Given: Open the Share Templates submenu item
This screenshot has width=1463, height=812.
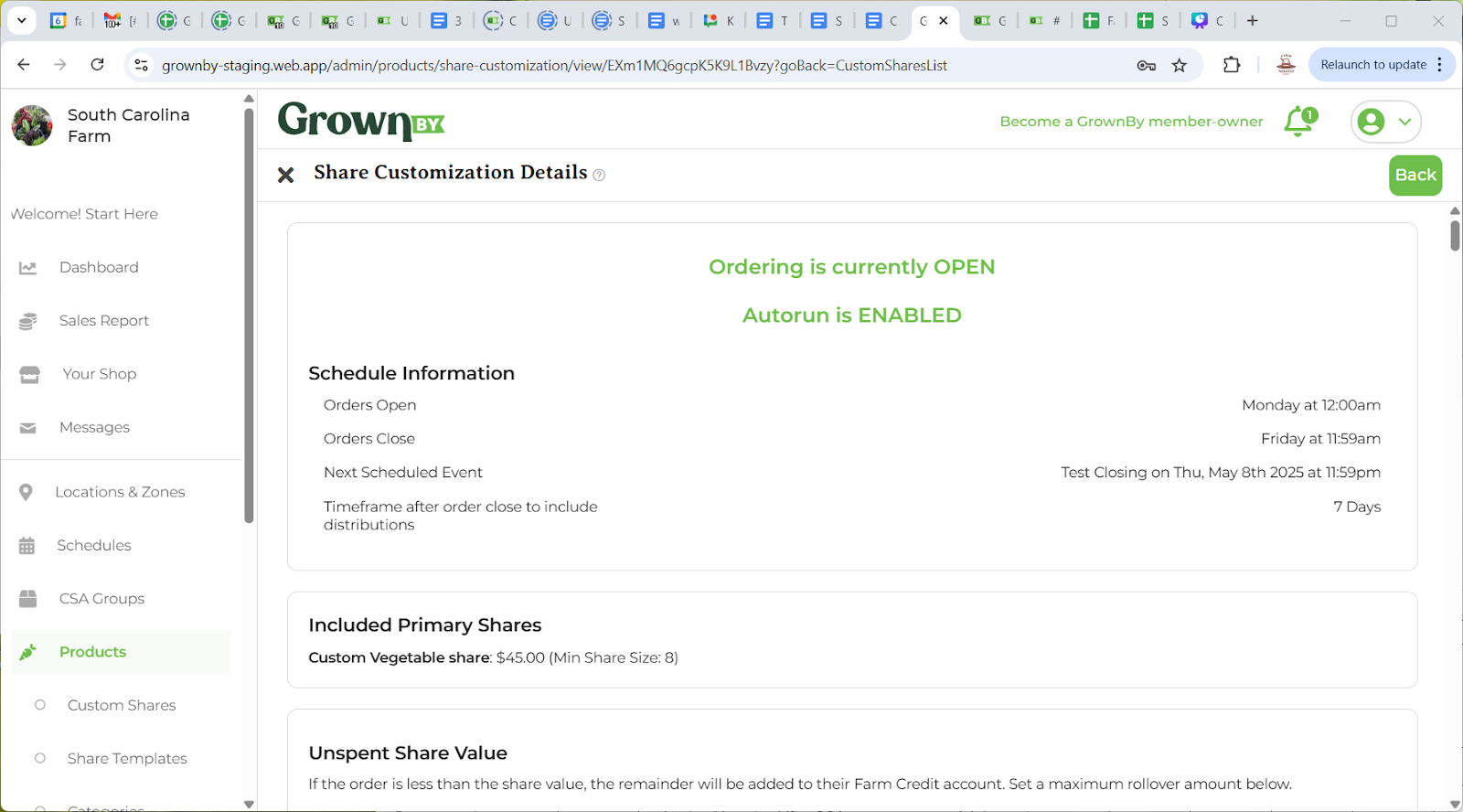Looking at the screenshot, I should (127, 758).
